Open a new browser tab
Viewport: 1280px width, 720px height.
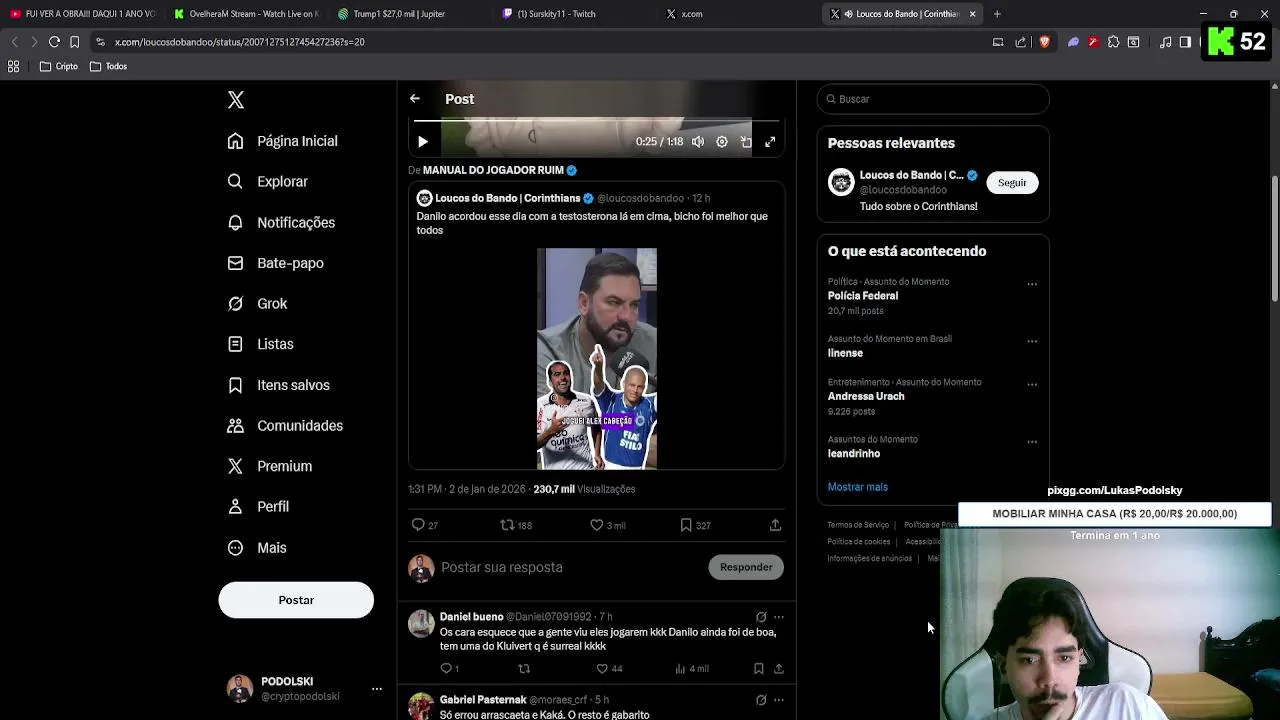click(x=997, y=14)
